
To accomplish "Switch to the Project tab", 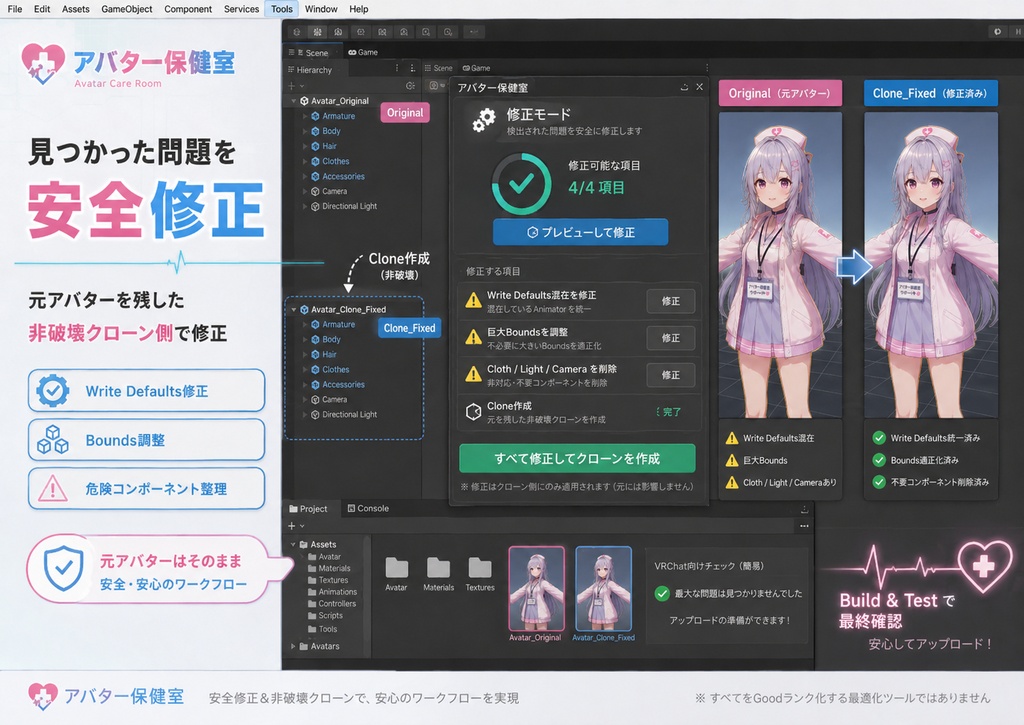I will (308, 508).
